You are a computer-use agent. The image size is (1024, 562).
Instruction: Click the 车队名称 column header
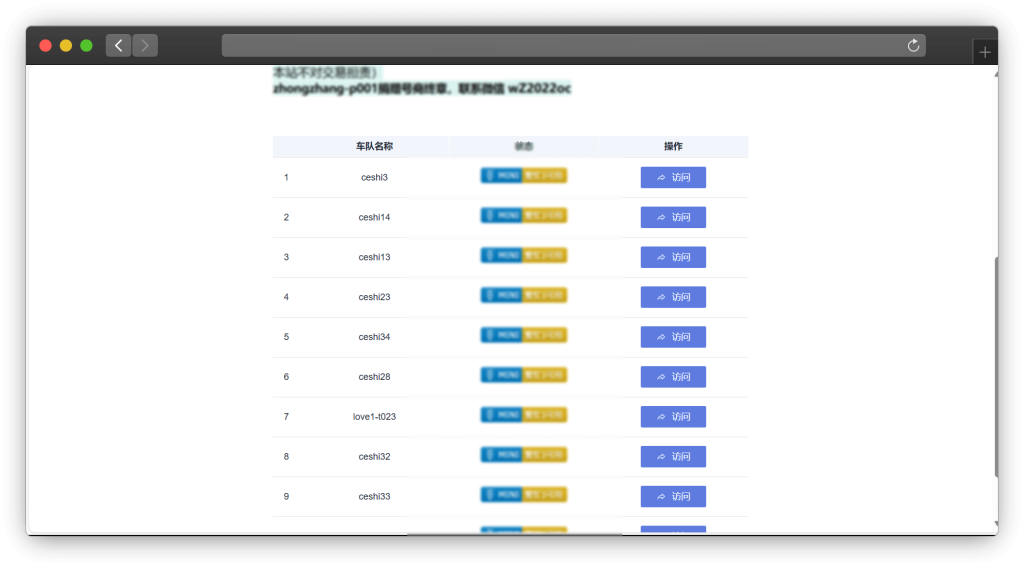(x=374, y=146)
